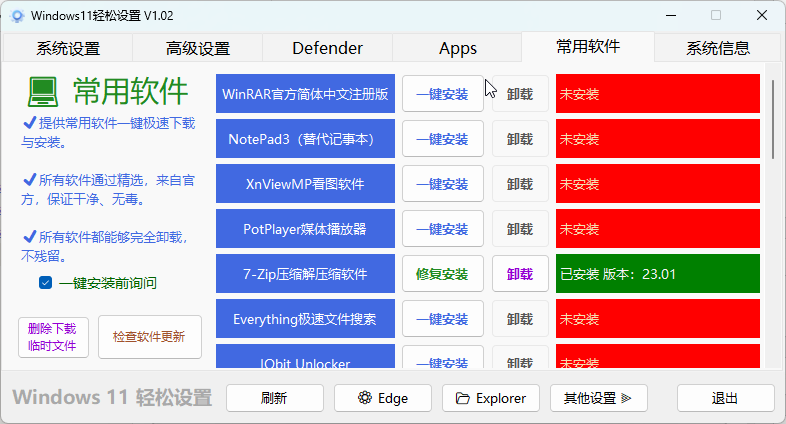The height and width of the screenshot is (424, 786).
Task: Open the 高级设置 tab
Action: click(x=198, y=48)
